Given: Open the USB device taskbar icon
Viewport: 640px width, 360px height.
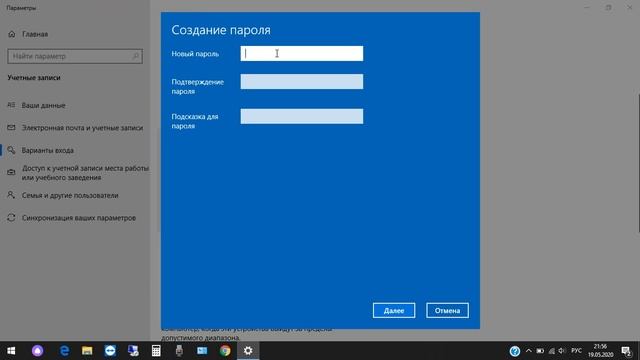Looking at the screenshot, I should pyautogui.click(x=179, y=351).
